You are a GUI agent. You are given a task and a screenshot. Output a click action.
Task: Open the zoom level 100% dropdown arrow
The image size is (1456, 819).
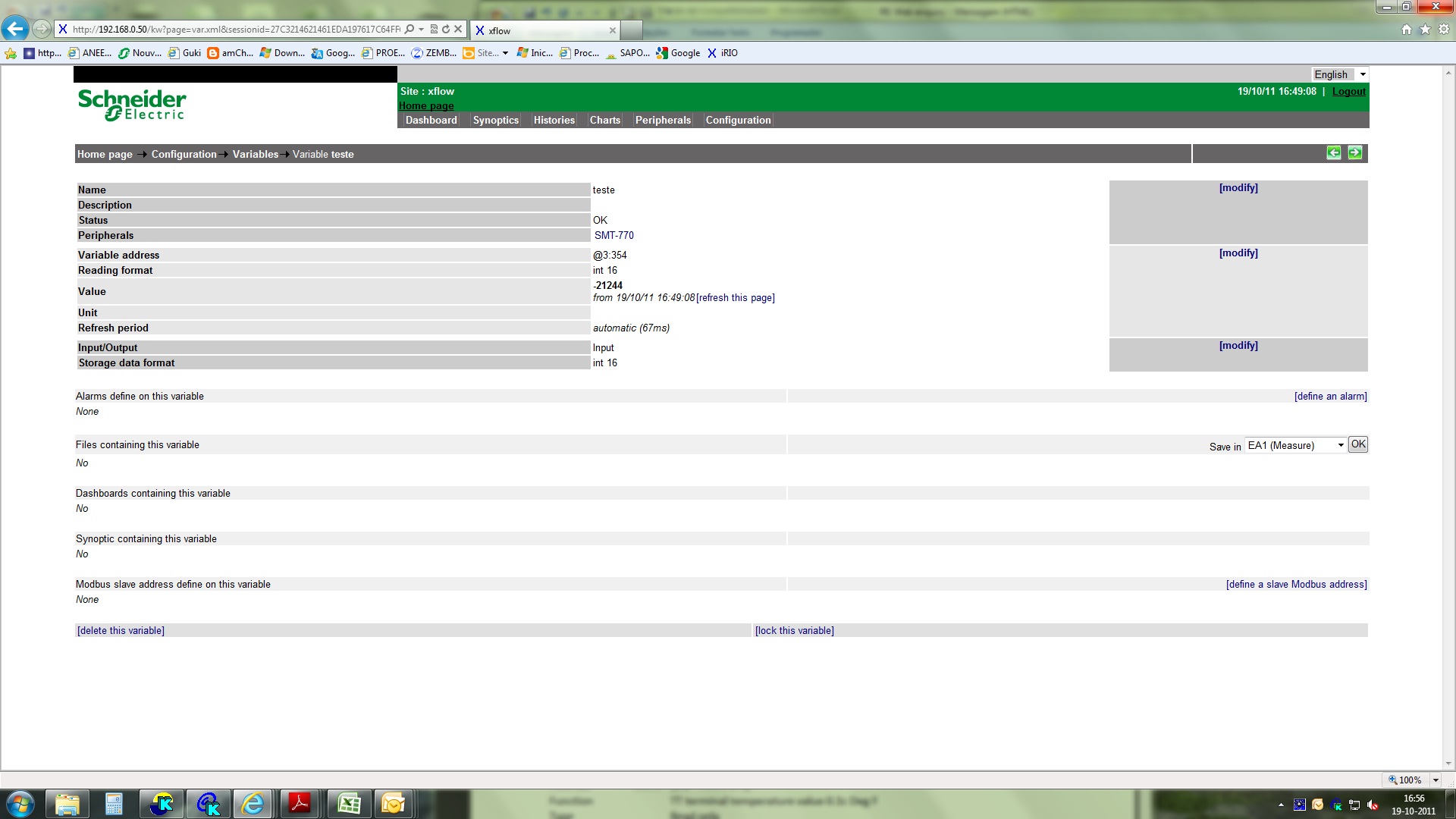1436,780
